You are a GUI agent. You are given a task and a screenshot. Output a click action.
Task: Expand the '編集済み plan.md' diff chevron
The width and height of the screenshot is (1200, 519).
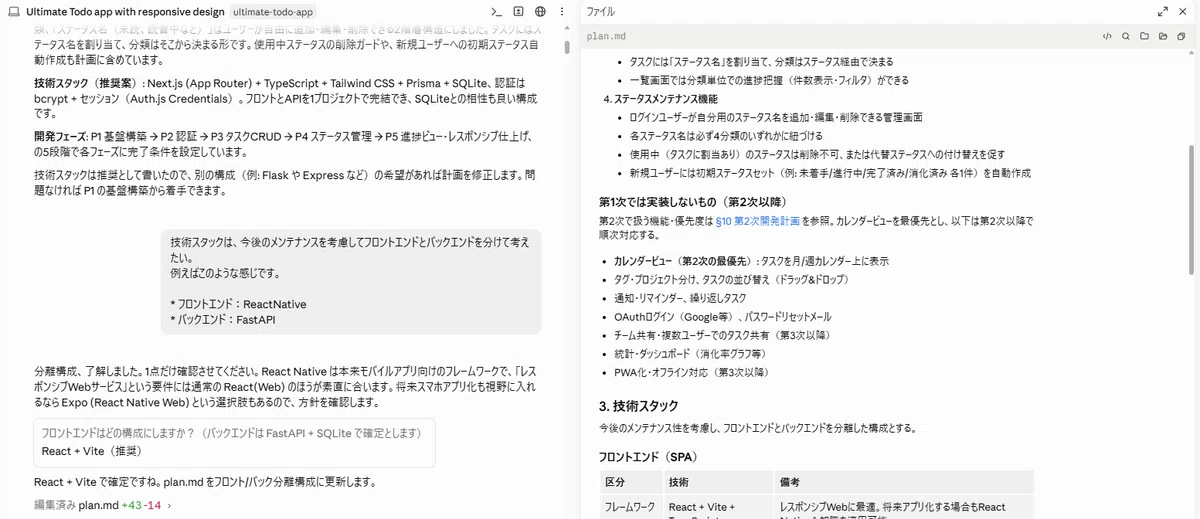[x=169, y=506]
